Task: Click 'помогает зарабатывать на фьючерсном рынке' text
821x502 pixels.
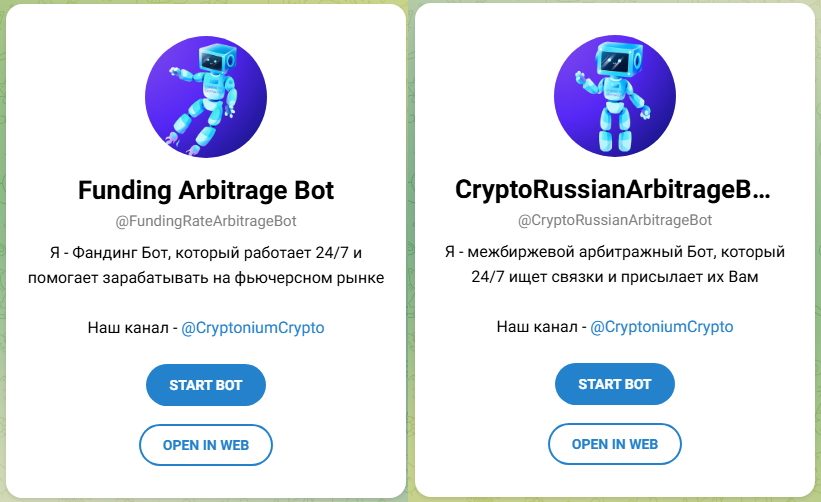Action: [x=206, y=277]
